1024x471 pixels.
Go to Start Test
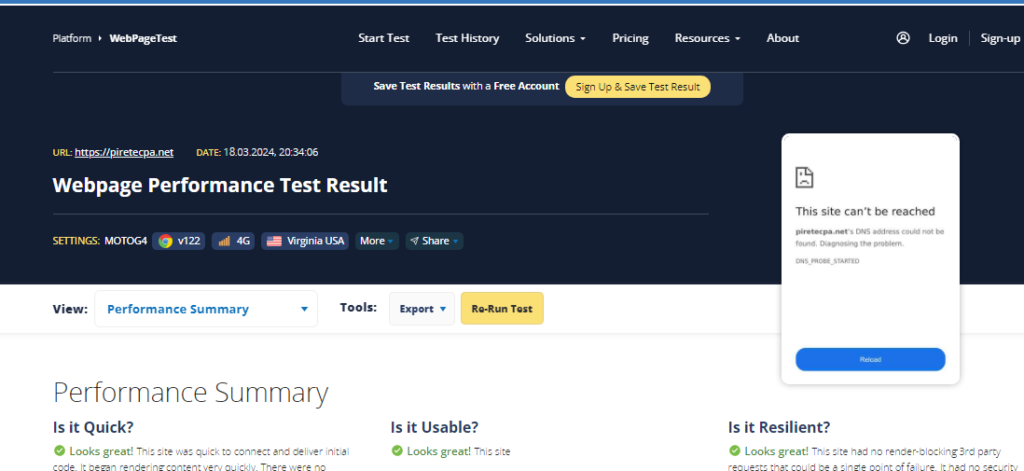pos(384,38)
